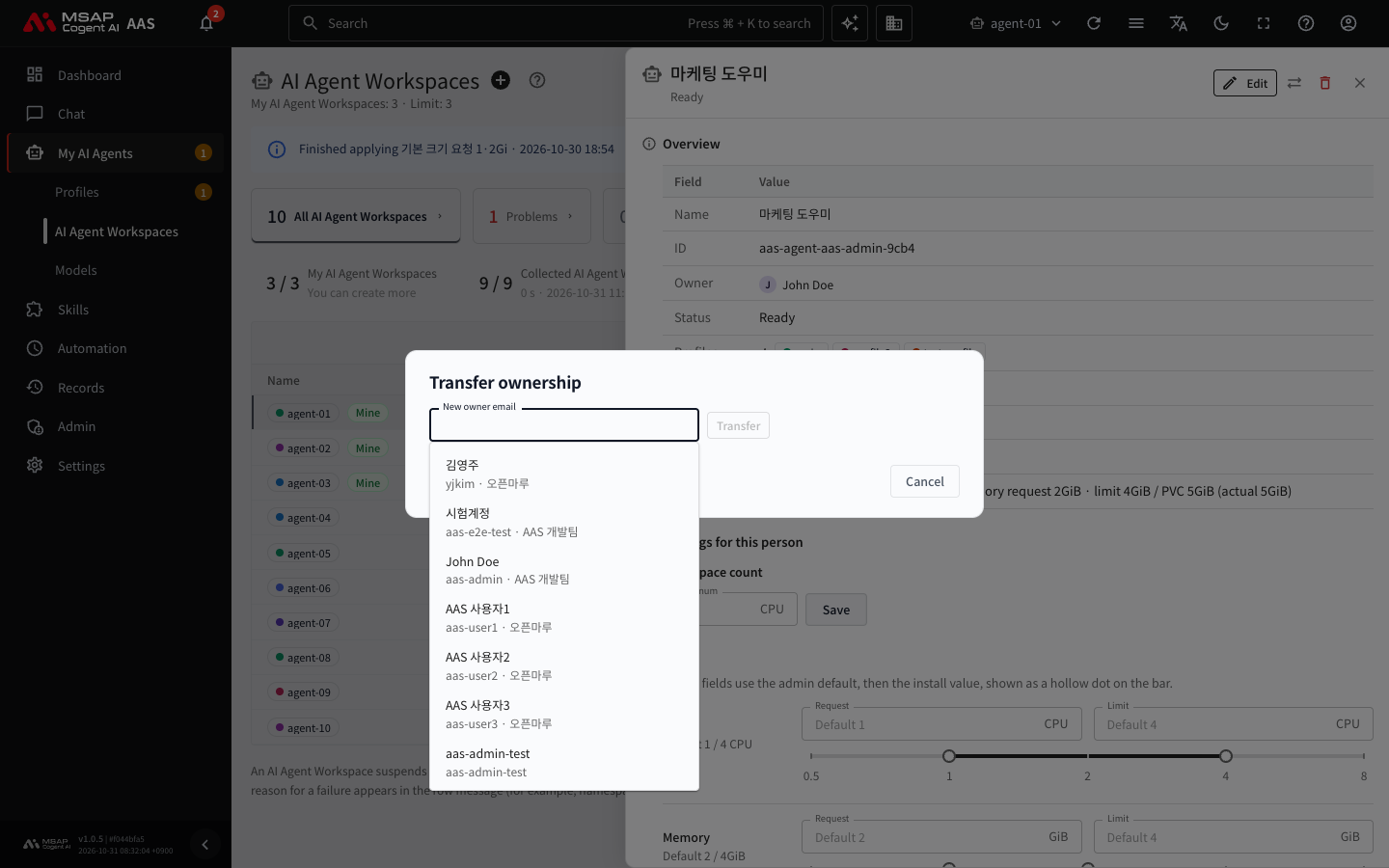Open the user account icon
1389x868 pixels.
tap(1348, 23)
